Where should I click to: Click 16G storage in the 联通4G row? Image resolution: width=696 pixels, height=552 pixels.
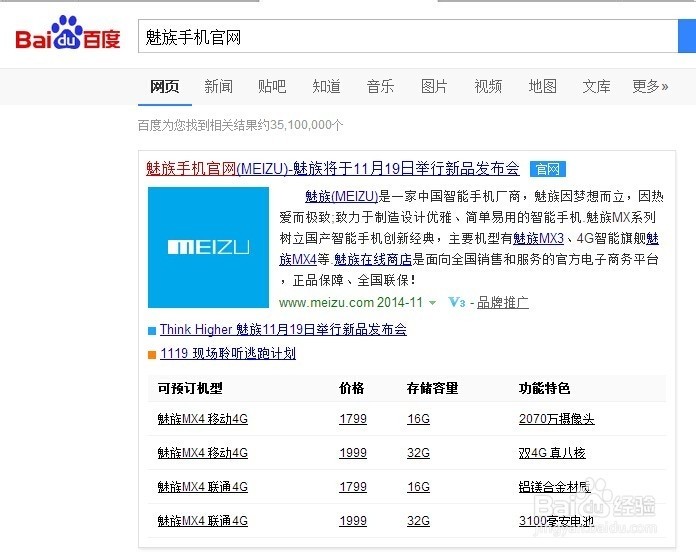click(x=419, y=487)
